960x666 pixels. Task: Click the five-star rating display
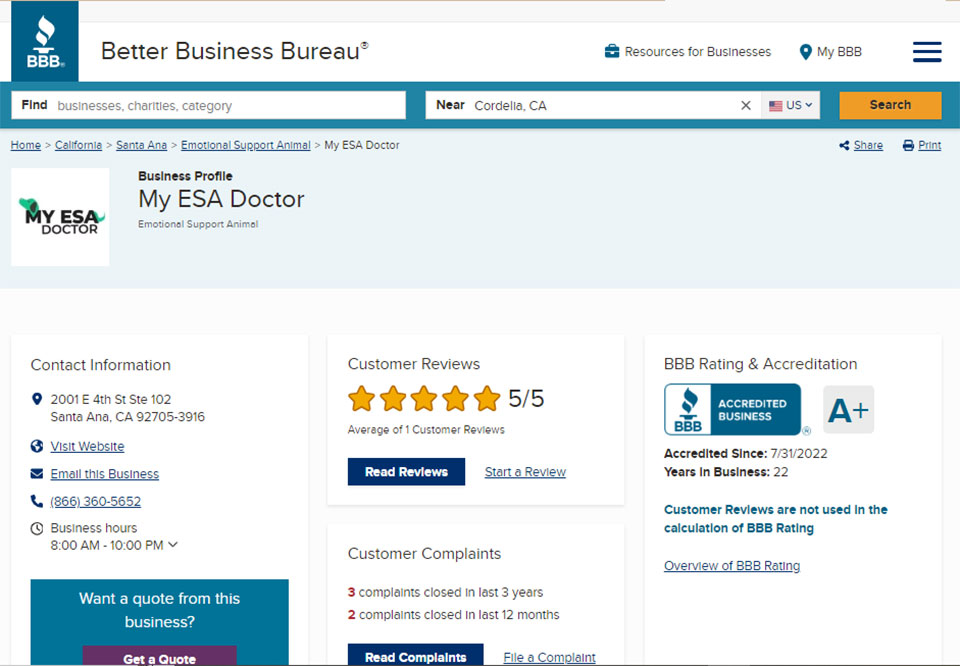pyautogui.click(x=424, y=399)
